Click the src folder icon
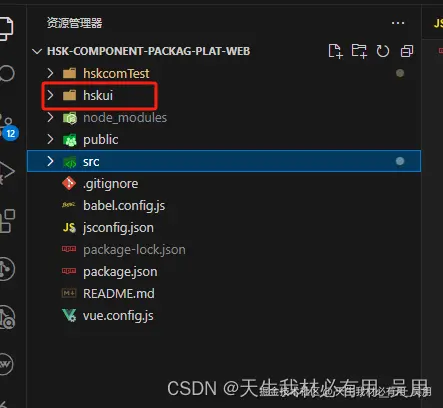This screenshot has height=408, width=443. tap(70, 162)
